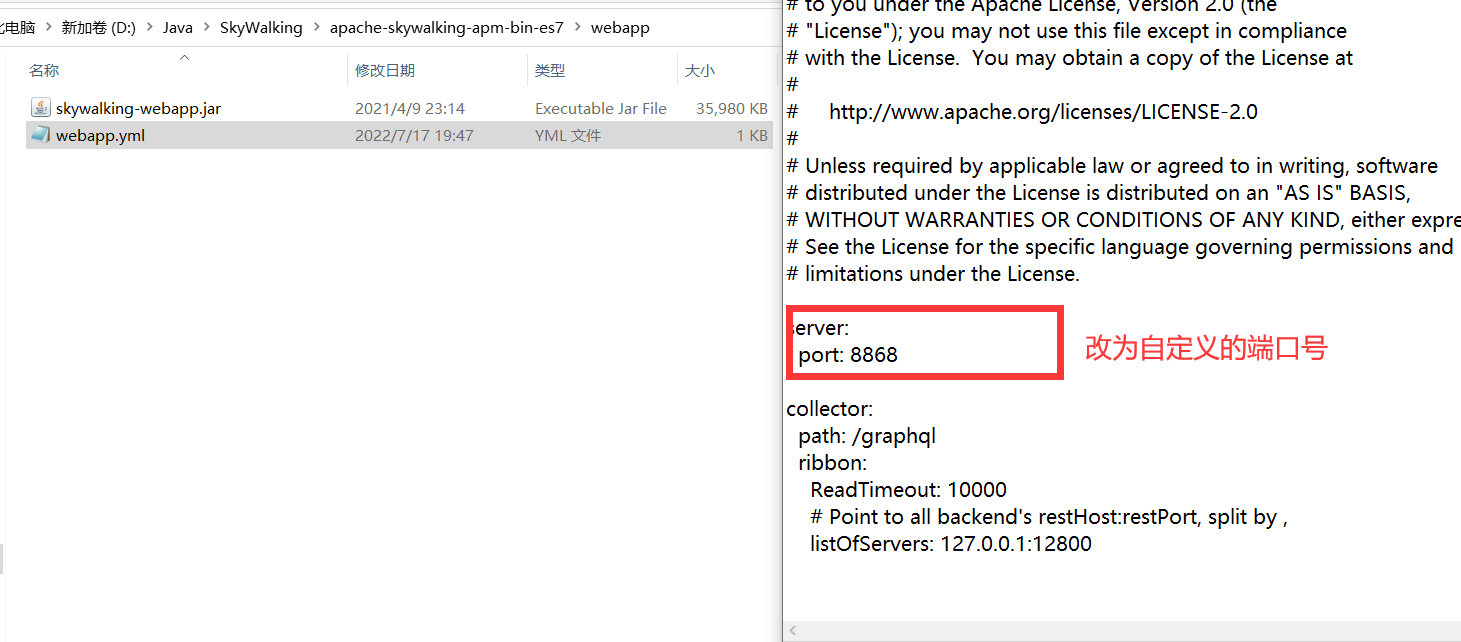The height and width of the screenshot is (642, 1461).
Task: Click the webapp.yml file icon
Action: click(x=40, y=135)
